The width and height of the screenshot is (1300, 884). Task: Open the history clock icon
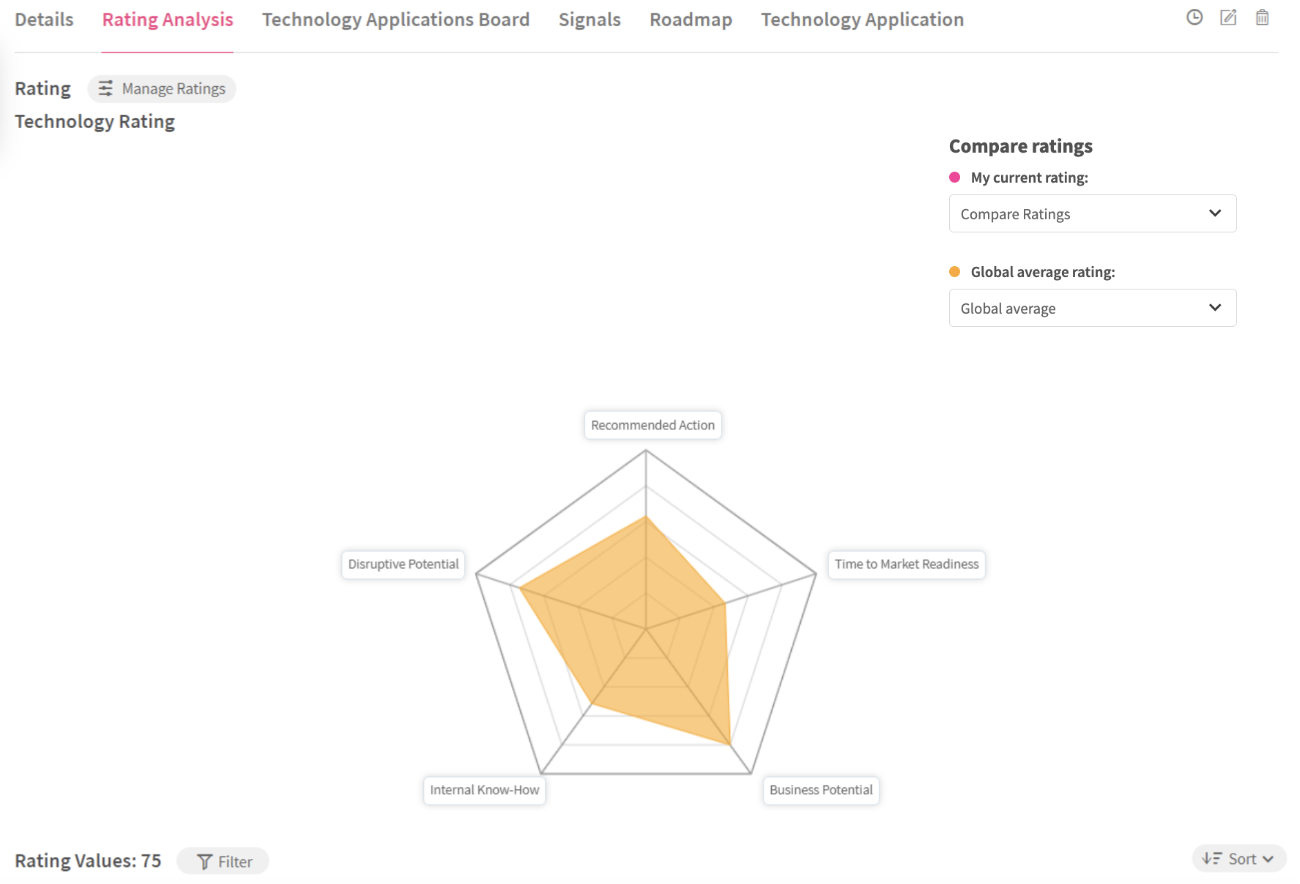coord(1194,18)
